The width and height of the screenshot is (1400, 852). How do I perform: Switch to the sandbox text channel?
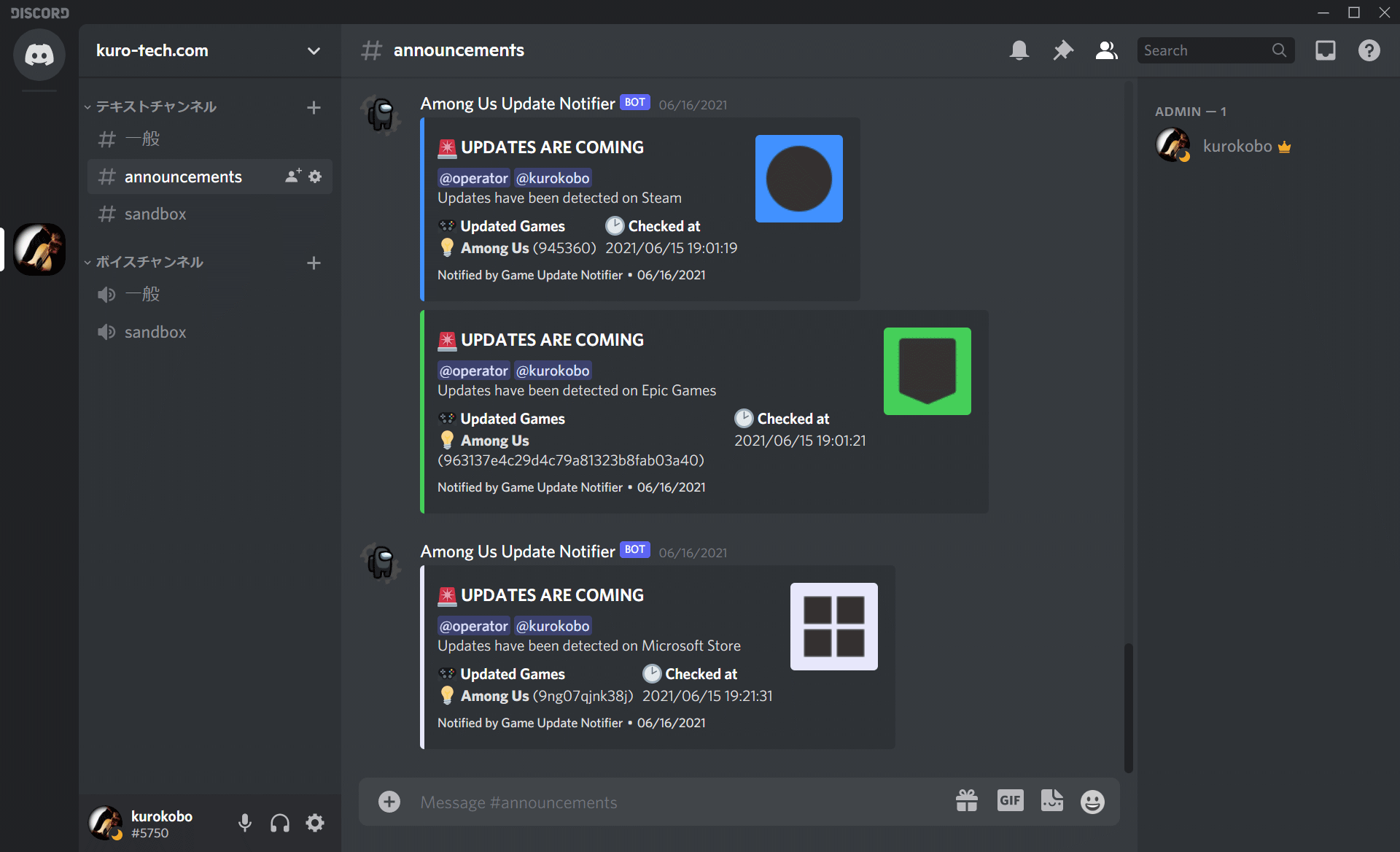(155, 214)
